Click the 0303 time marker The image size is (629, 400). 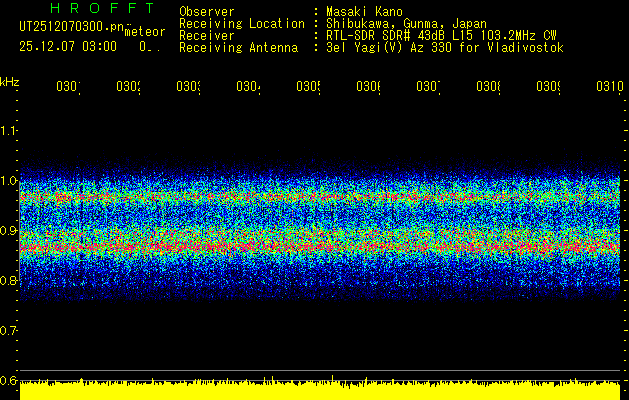point(189,87)
